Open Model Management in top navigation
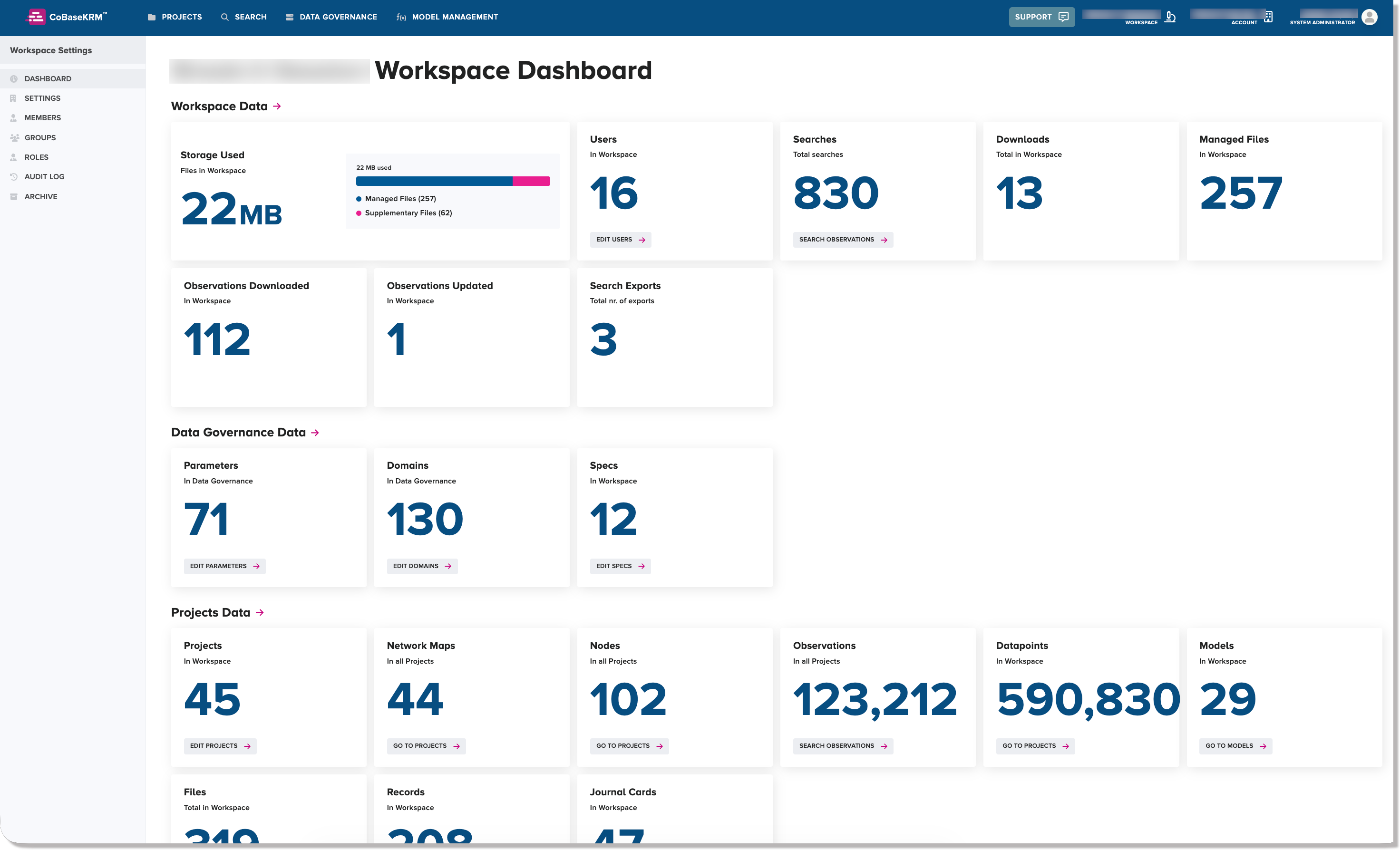Image resolution: width=1400 pixels, height=850 pixels. click(447, 17)
